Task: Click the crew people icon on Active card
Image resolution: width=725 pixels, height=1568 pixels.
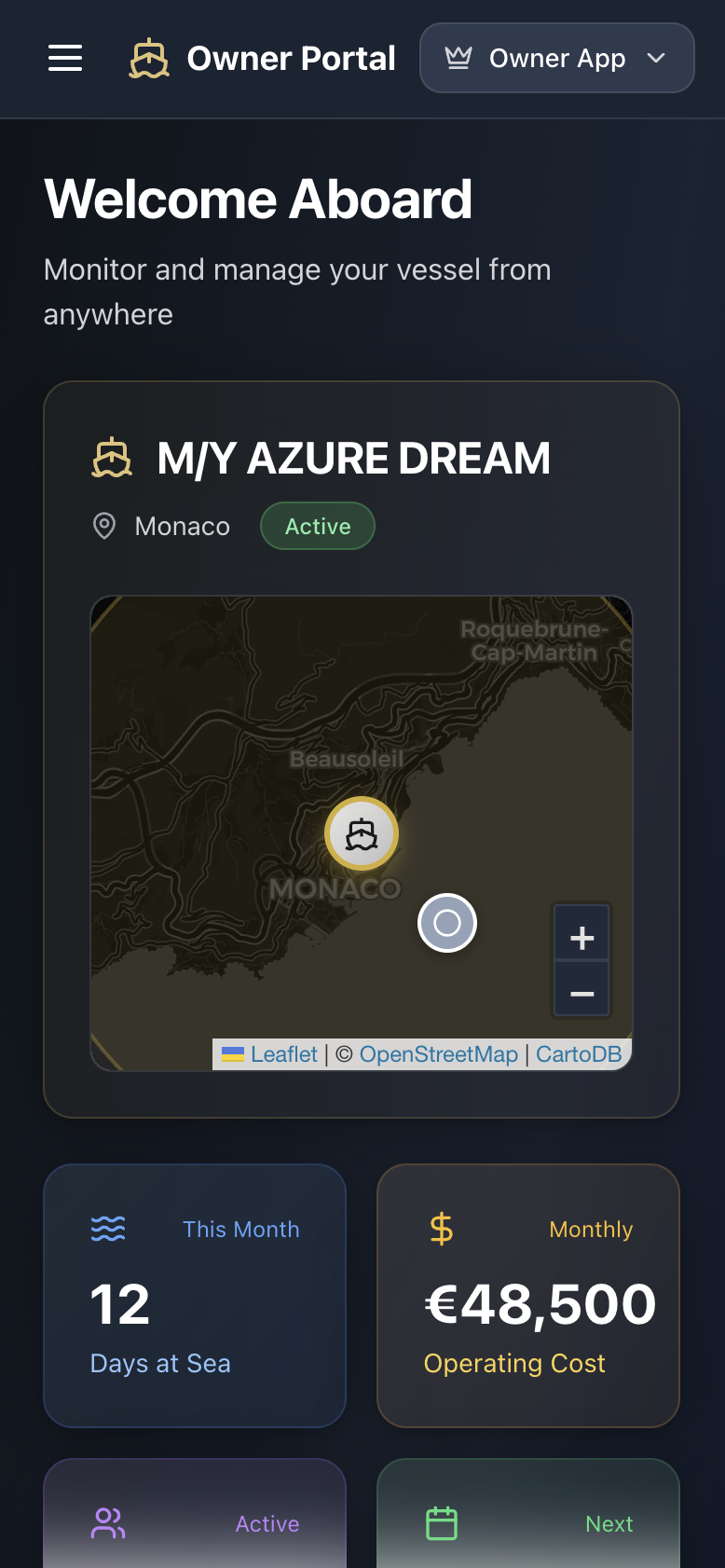Action: [108, 1523]
